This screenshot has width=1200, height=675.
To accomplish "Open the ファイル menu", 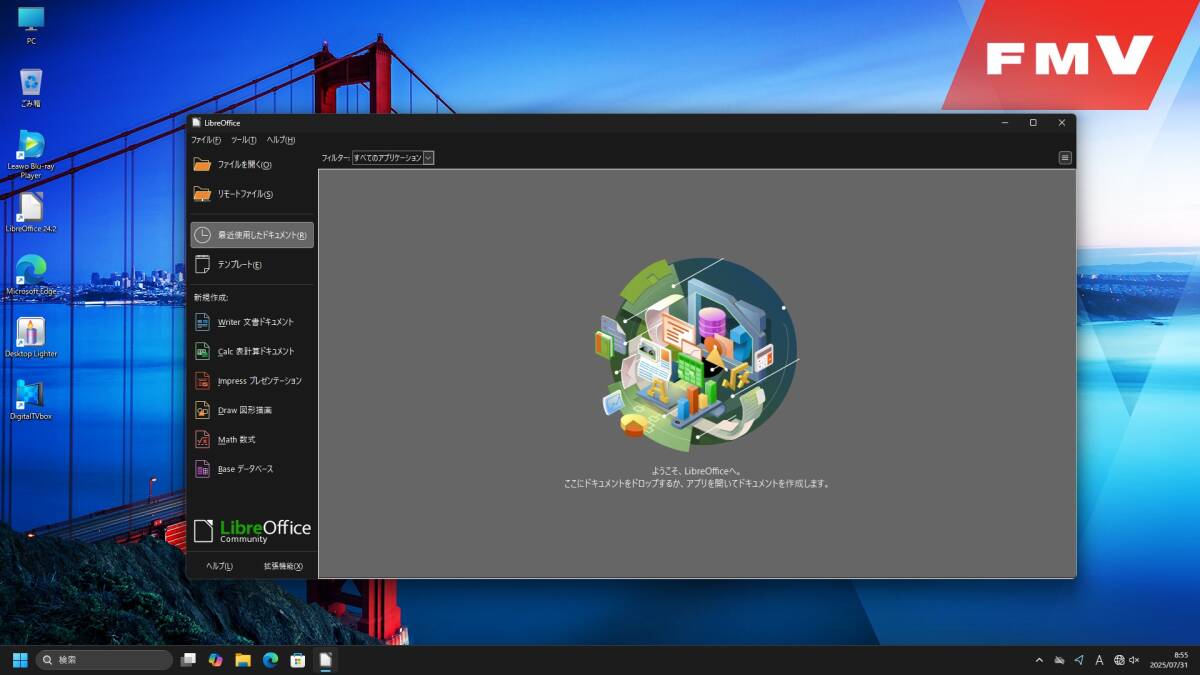I will 206,140.
